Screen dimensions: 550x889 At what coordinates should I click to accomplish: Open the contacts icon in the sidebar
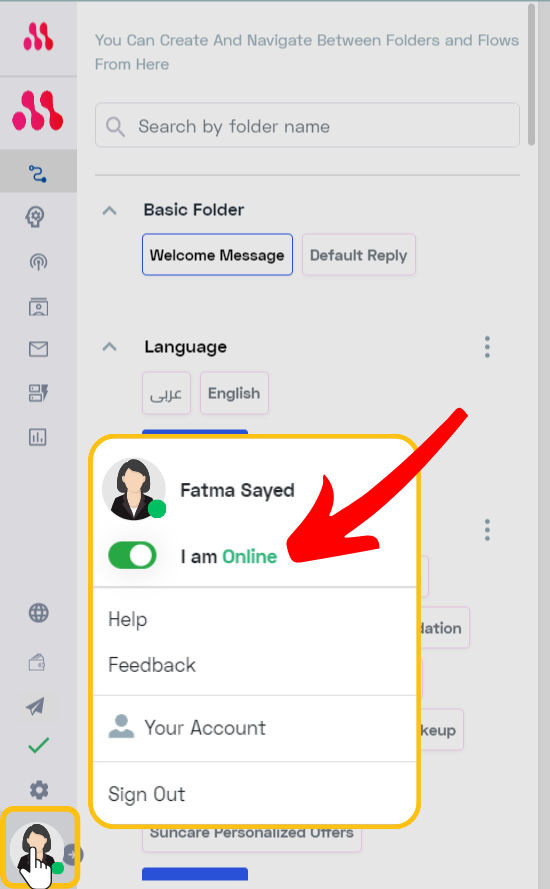(x=38, y=307)
